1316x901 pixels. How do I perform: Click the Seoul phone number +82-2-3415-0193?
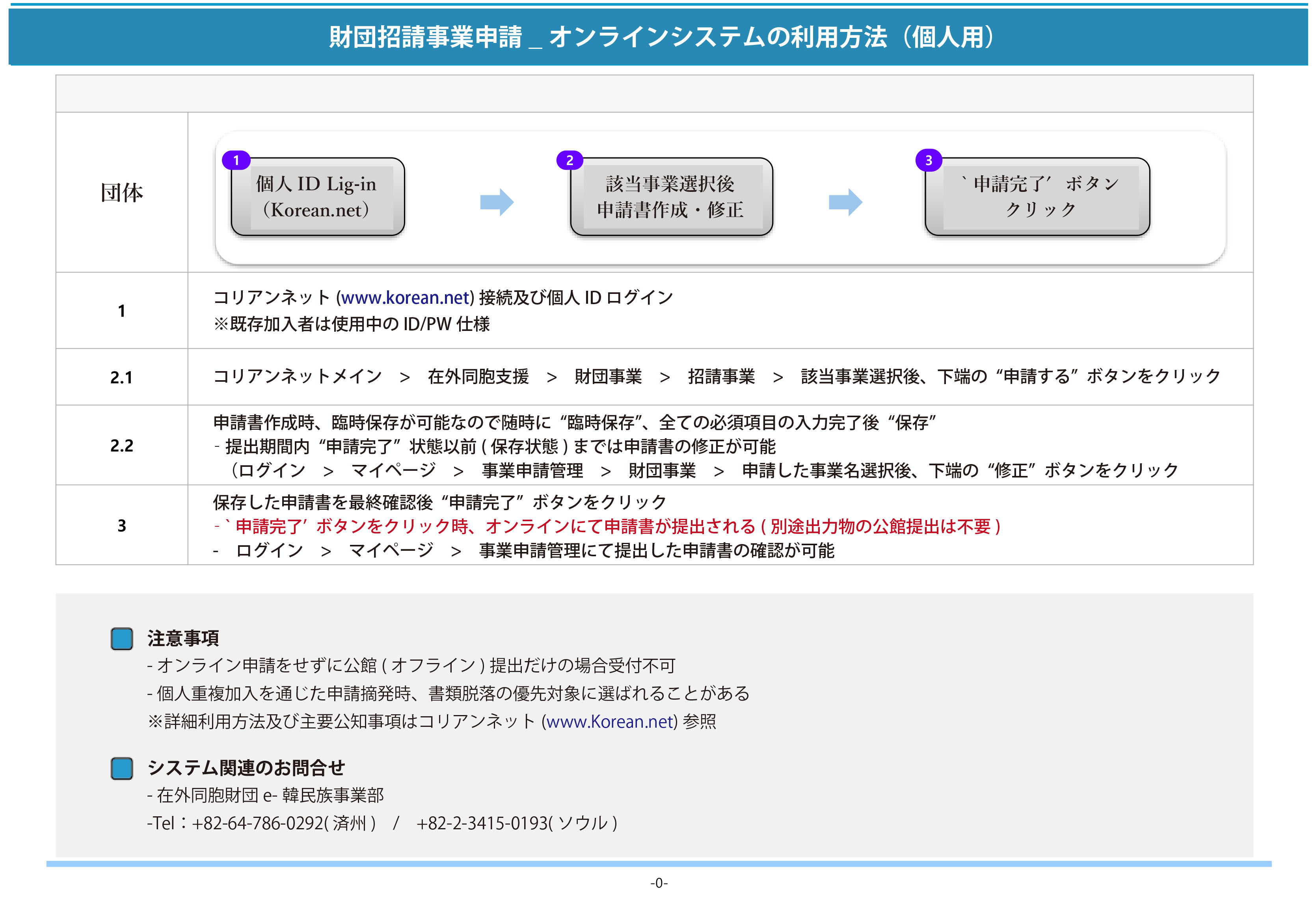point(482,823)
